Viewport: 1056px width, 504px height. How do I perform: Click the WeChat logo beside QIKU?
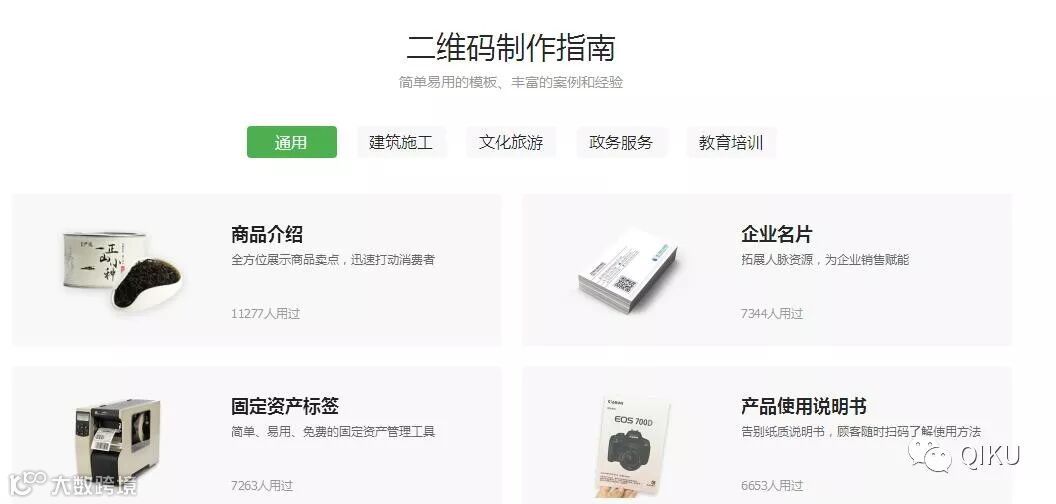pos(930,456)
